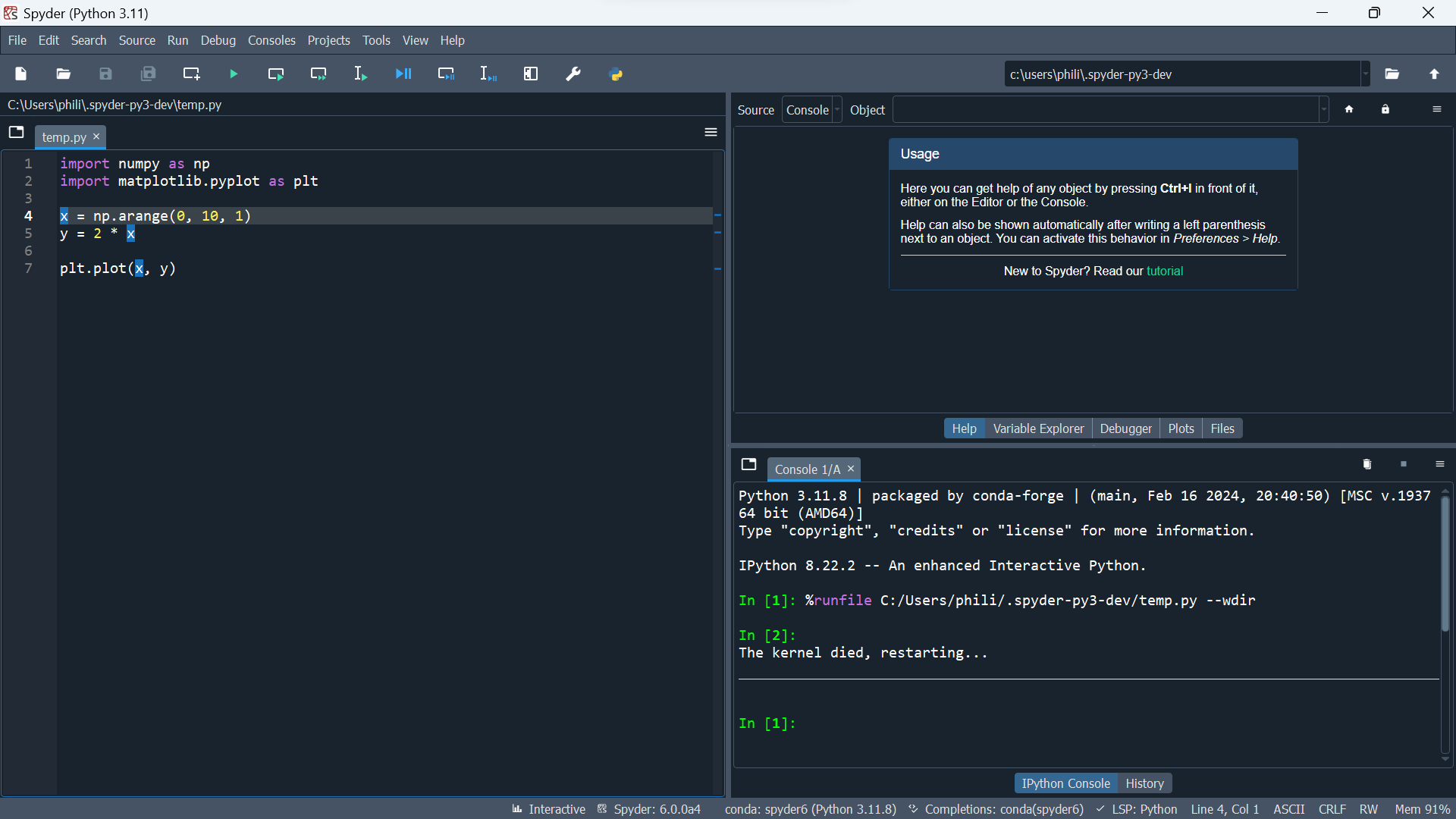
Task: Toggle the Interactive plotting status indicator
Action: tap(548, 809)
